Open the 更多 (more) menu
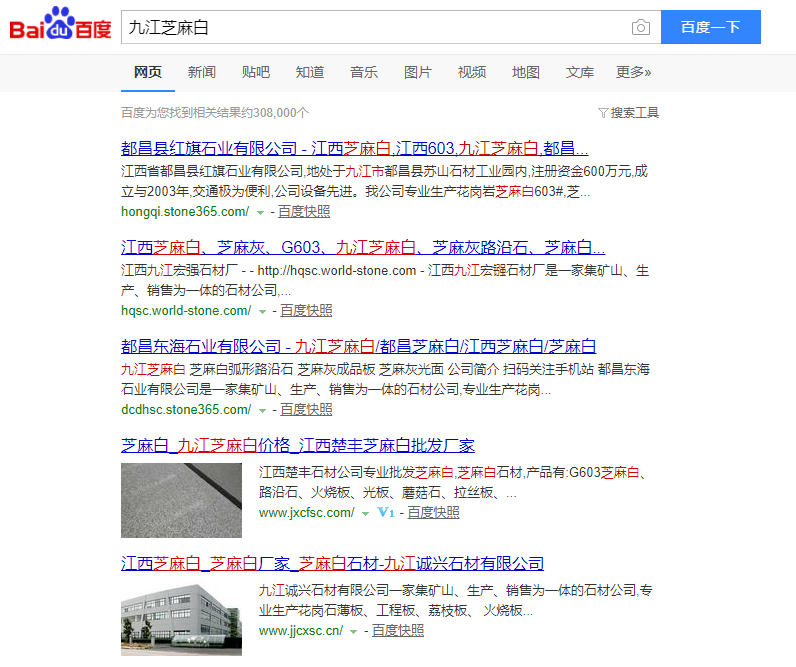This screenshot has width=796, height=667. [x=633, y=72]
